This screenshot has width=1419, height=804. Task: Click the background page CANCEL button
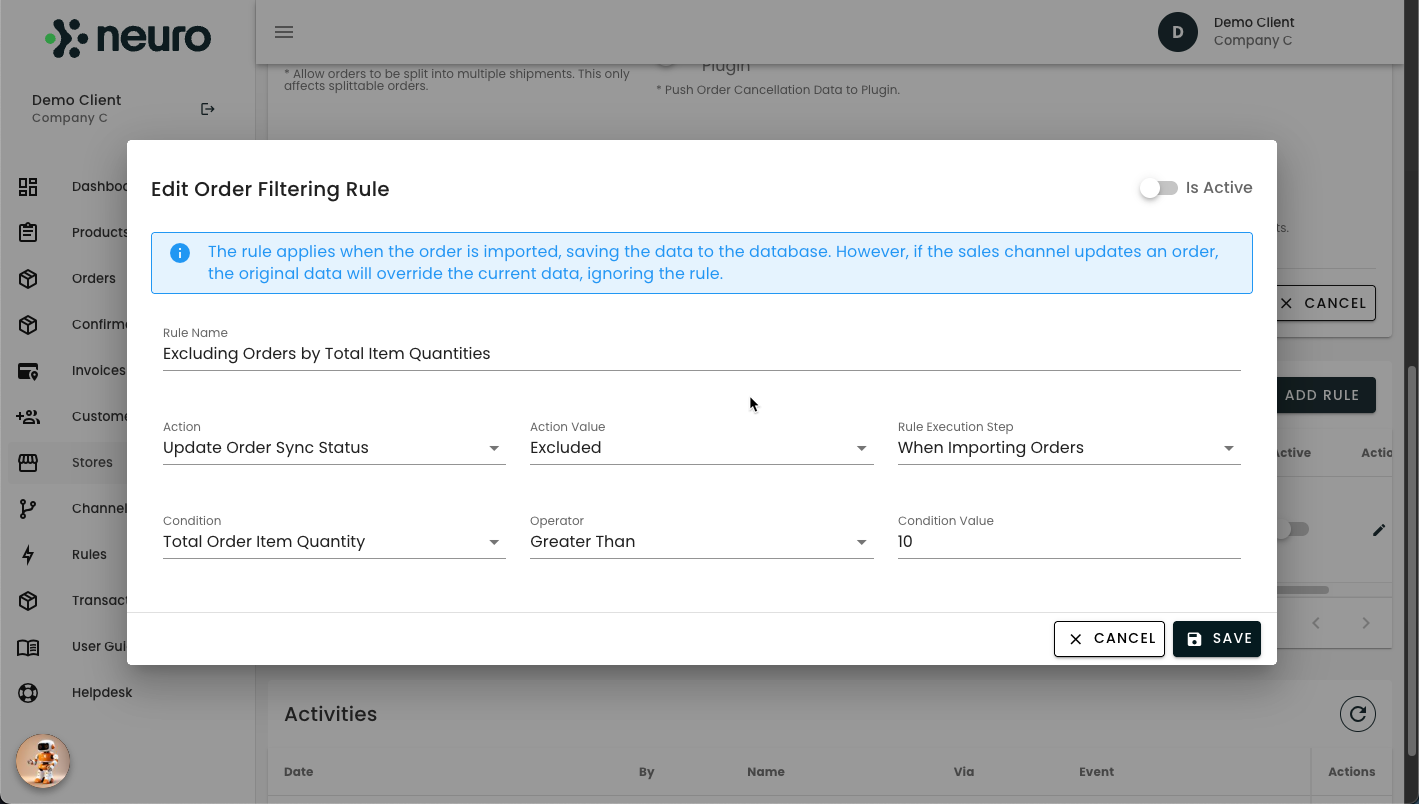click(x=1326, y=303)
